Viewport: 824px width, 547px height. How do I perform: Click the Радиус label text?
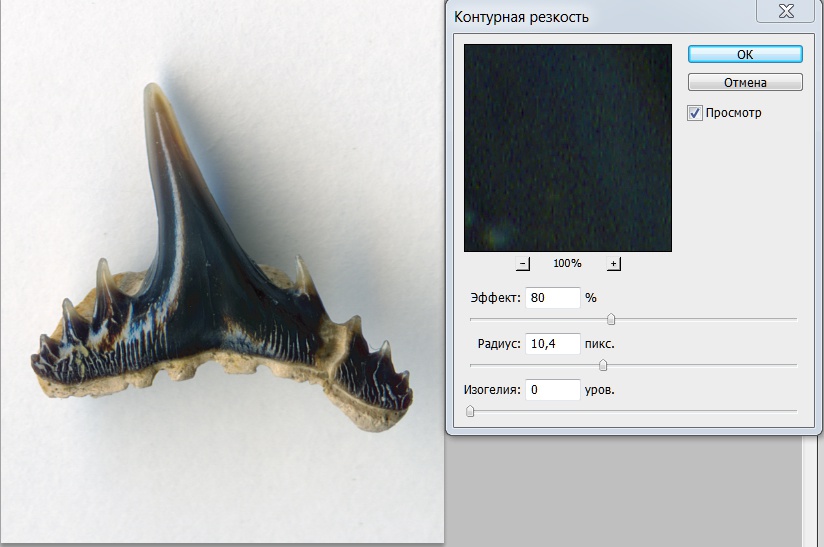click(x=500, y=344)
